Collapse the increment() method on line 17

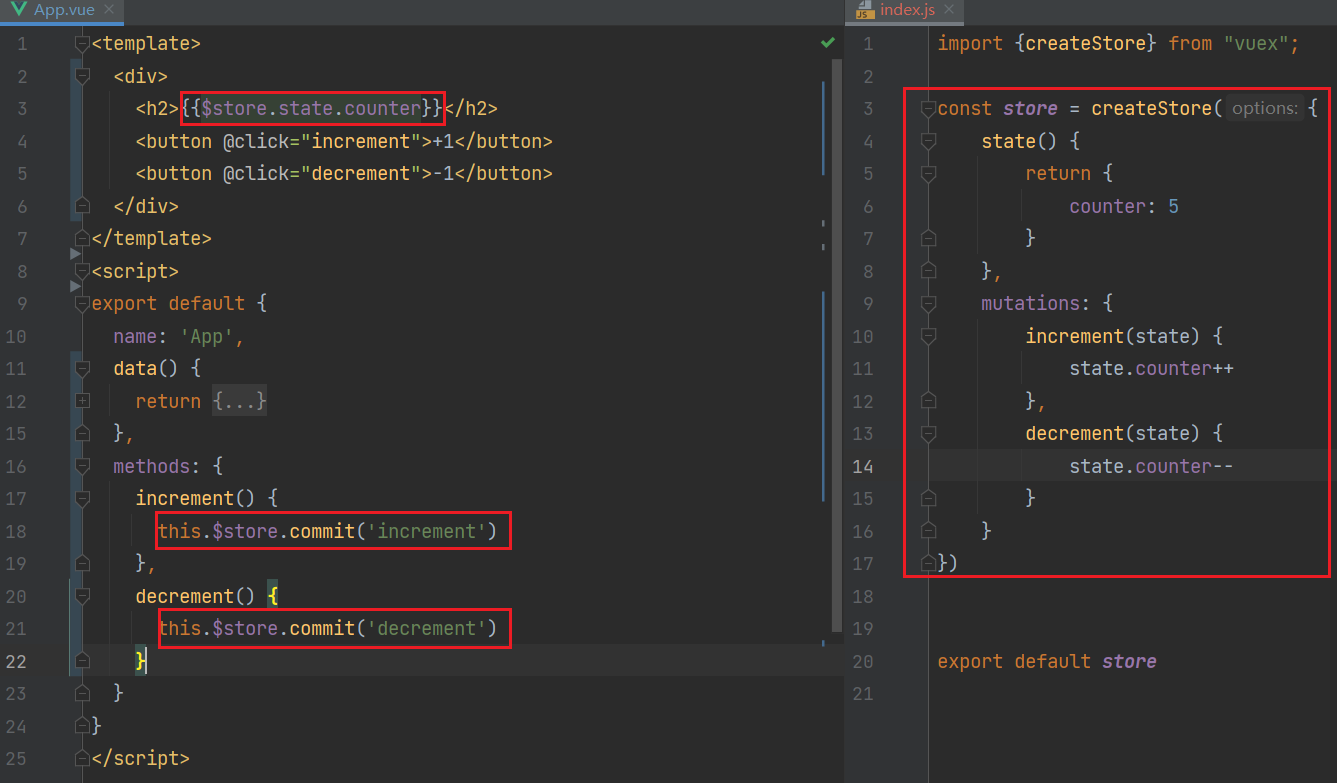pos(82,499)
